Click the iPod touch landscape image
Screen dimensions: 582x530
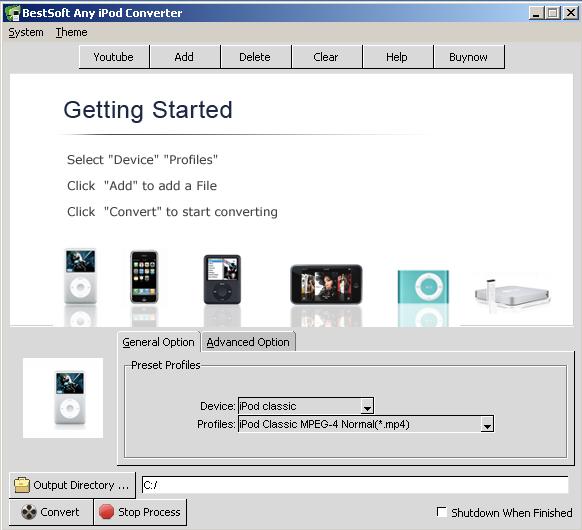click(x=326, y=284)
